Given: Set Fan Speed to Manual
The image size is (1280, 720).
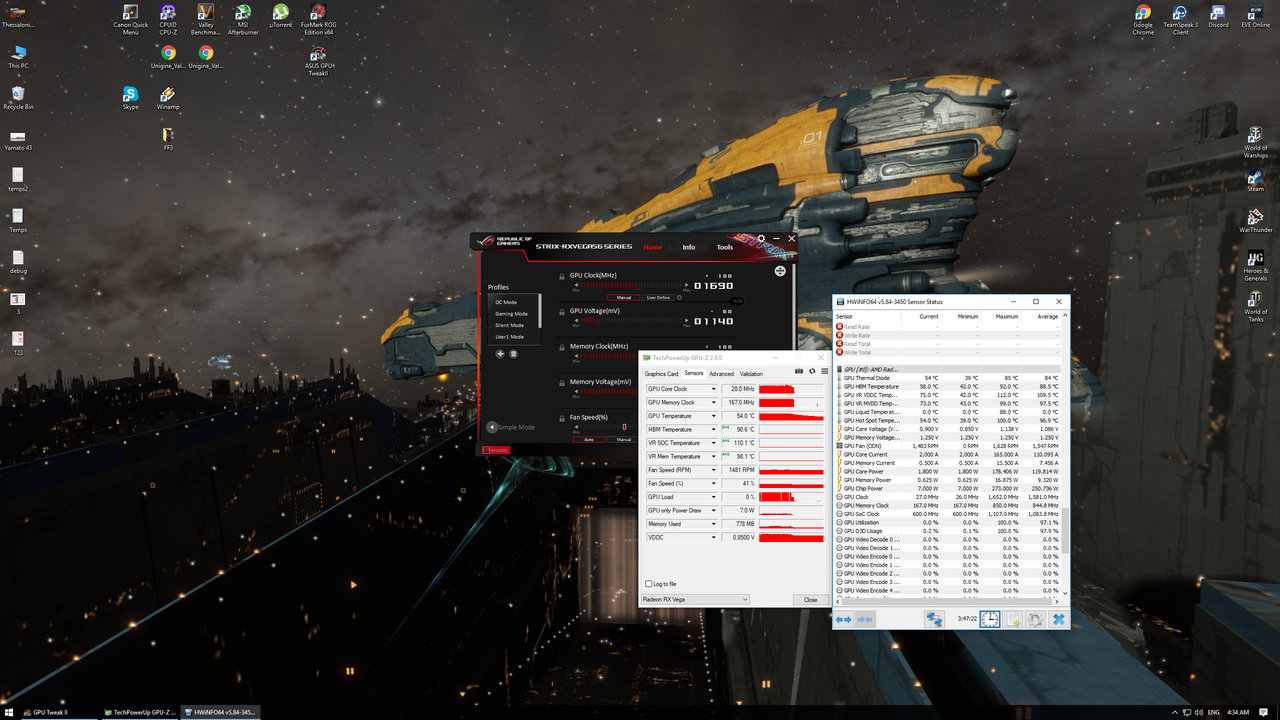Looking at the screenshot, I should (623, 439).
